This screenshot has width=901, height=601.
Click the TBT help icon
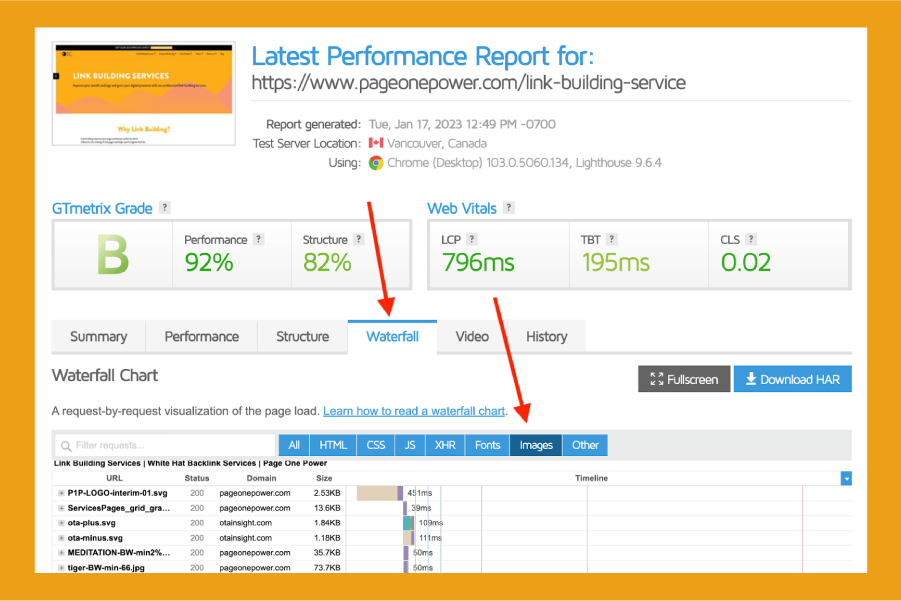[611, 239]
